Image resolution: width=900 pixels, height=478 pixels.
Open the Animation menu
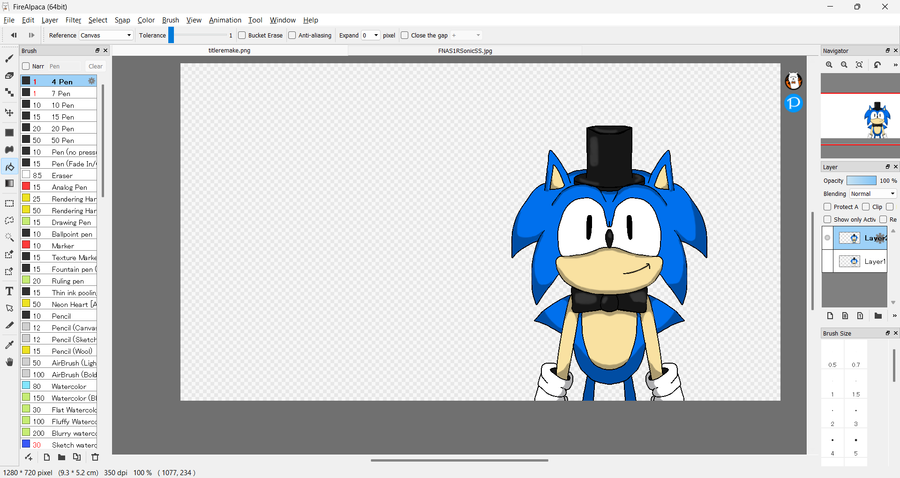click(225, 20)
